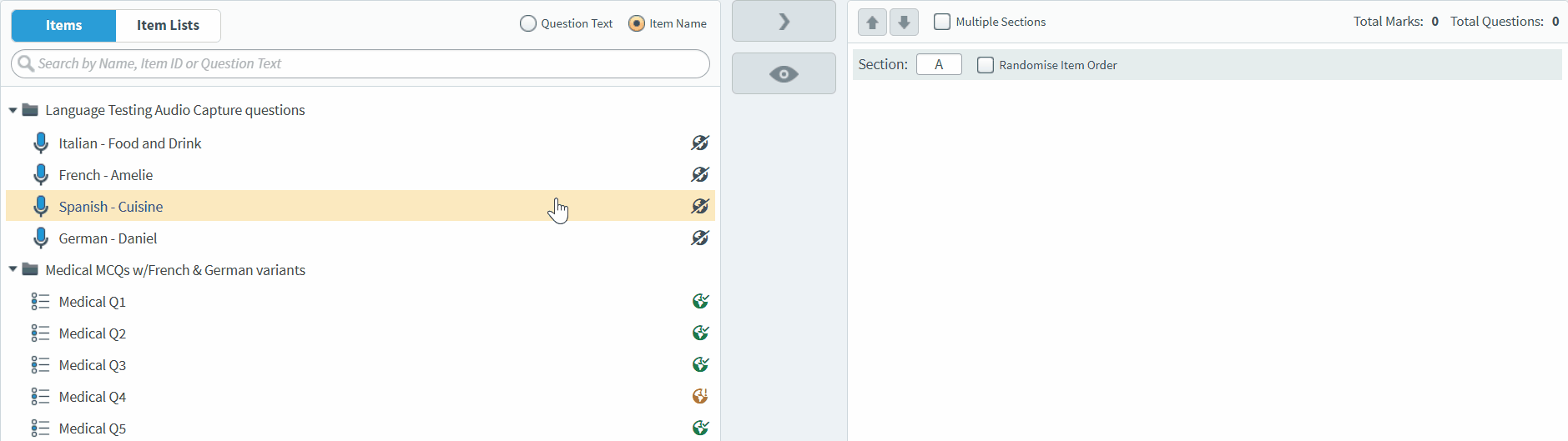The width and height of the screenshot is (1568, 441).
Task: Click the orange globe warning icon for Medical Q4
Action: pos(700,397)
